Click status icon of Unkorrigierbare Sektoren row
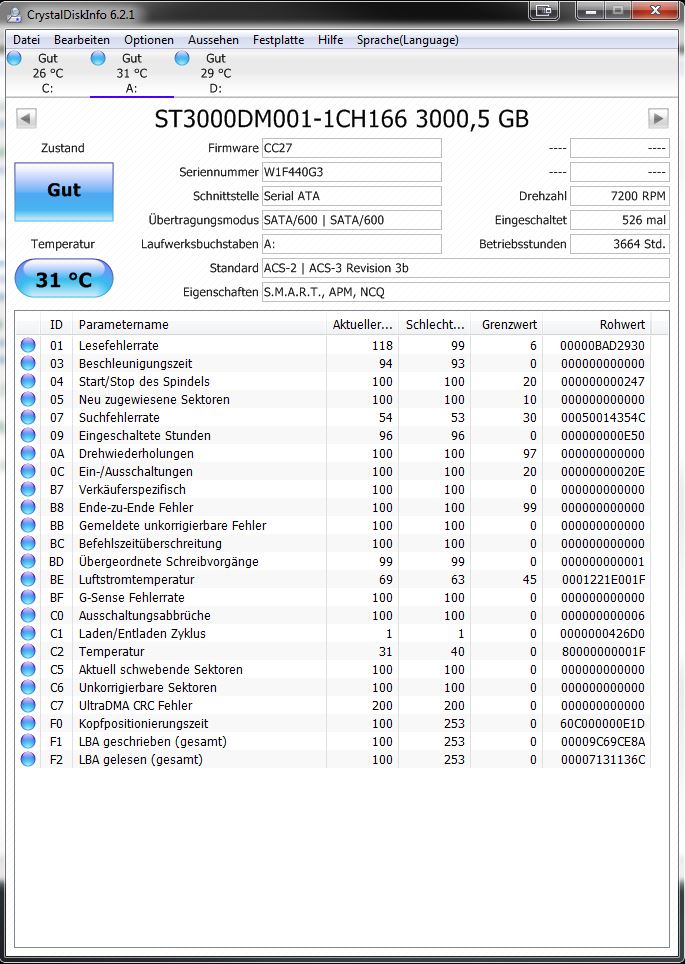Image resolution: width=685 pixels, height=964 pixels. tap(28, 687)
